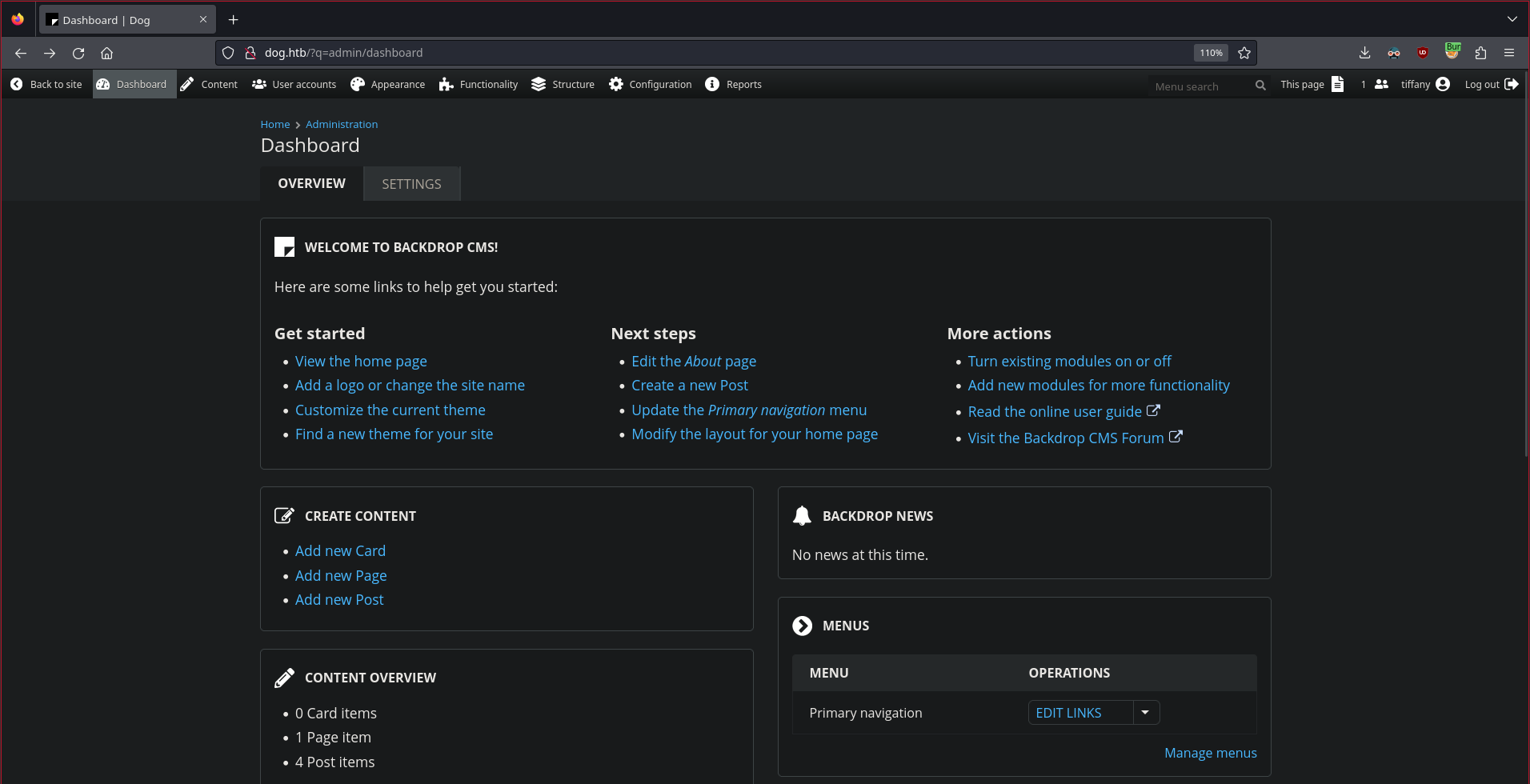
Task: Select the Overview tab
Action: (x=311, y=183)
